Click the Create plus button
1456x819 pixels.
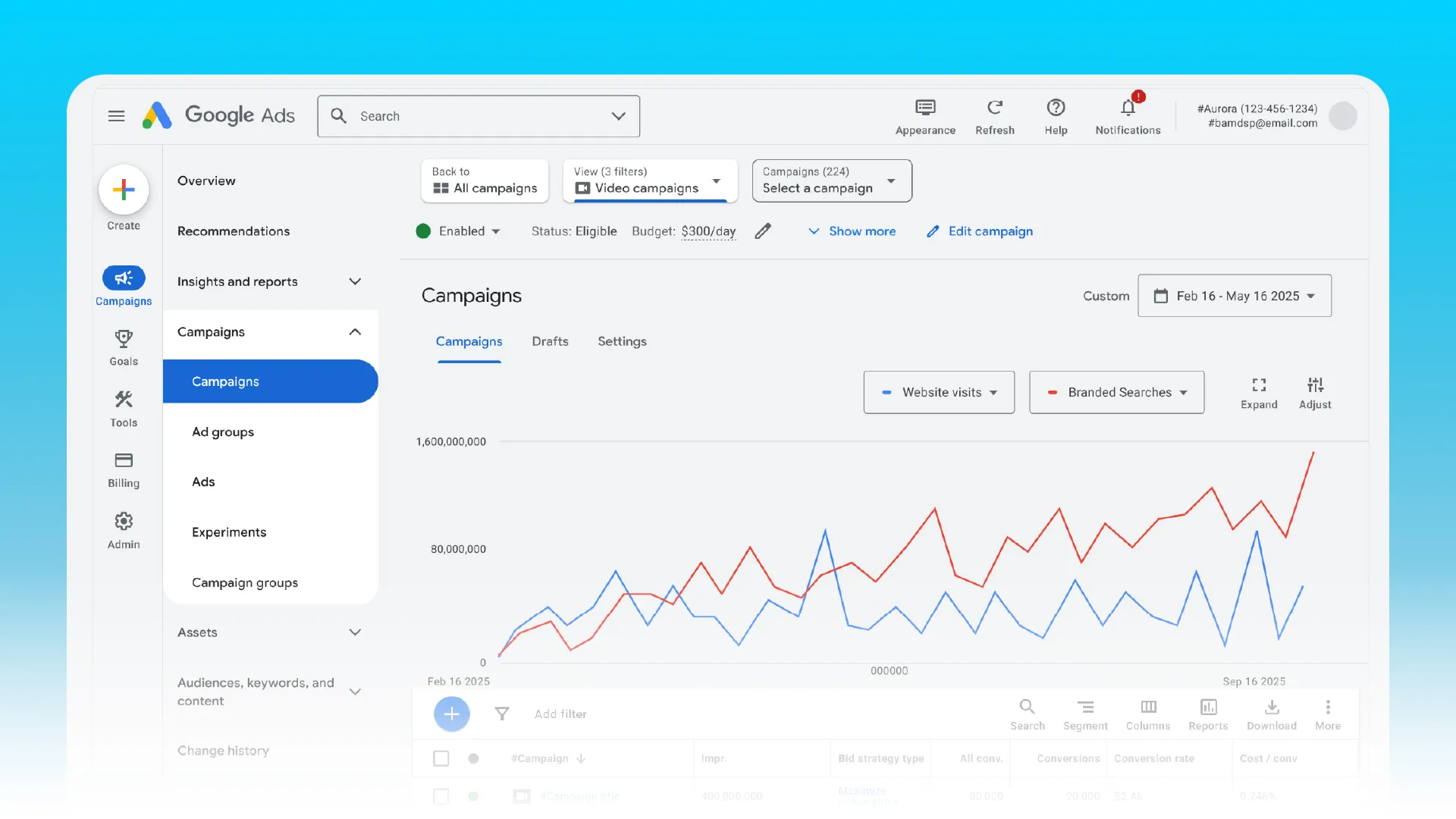124,190
